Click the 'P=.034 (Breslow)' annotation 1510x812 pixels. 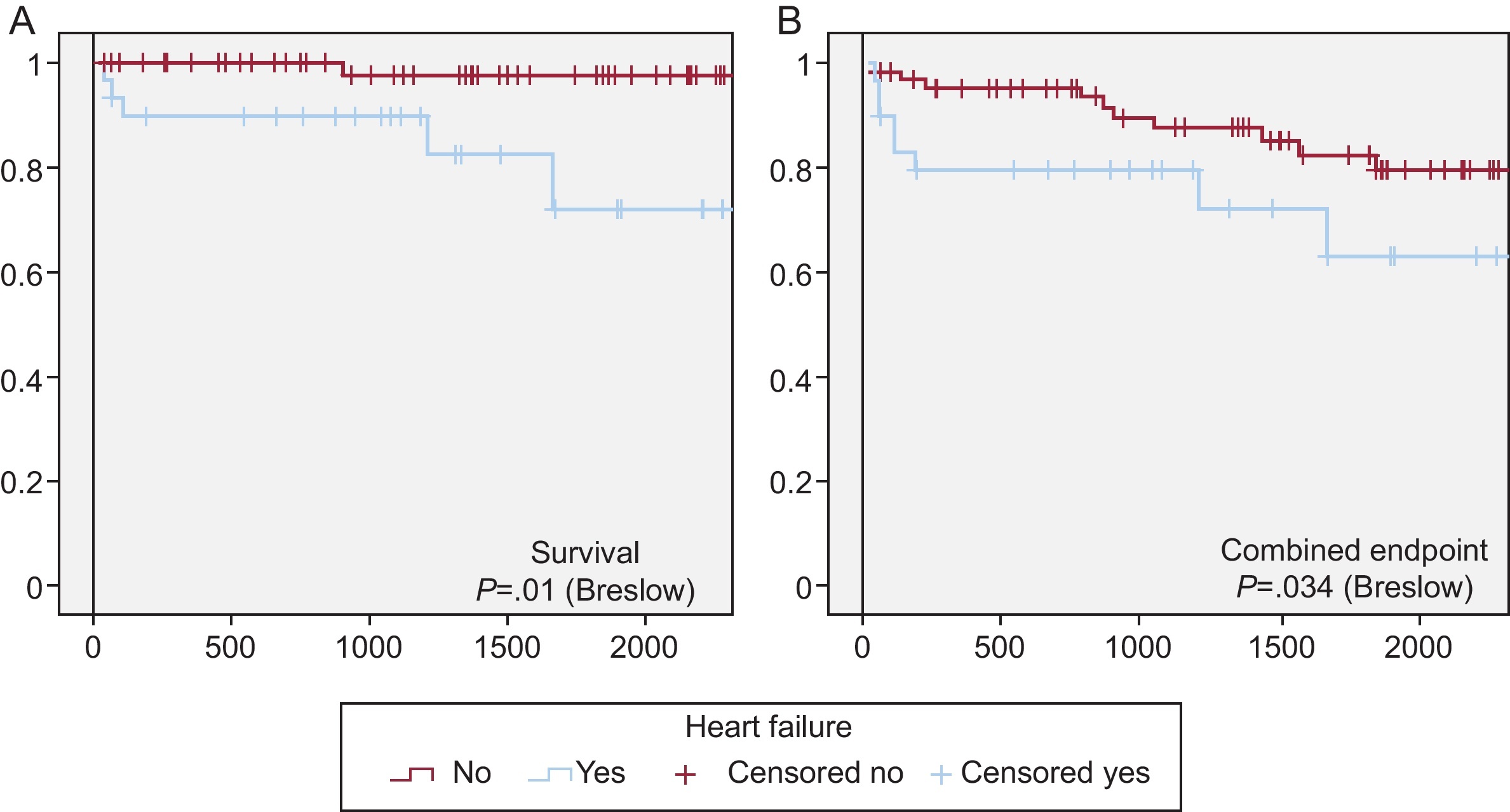(x=1354, y=587)
